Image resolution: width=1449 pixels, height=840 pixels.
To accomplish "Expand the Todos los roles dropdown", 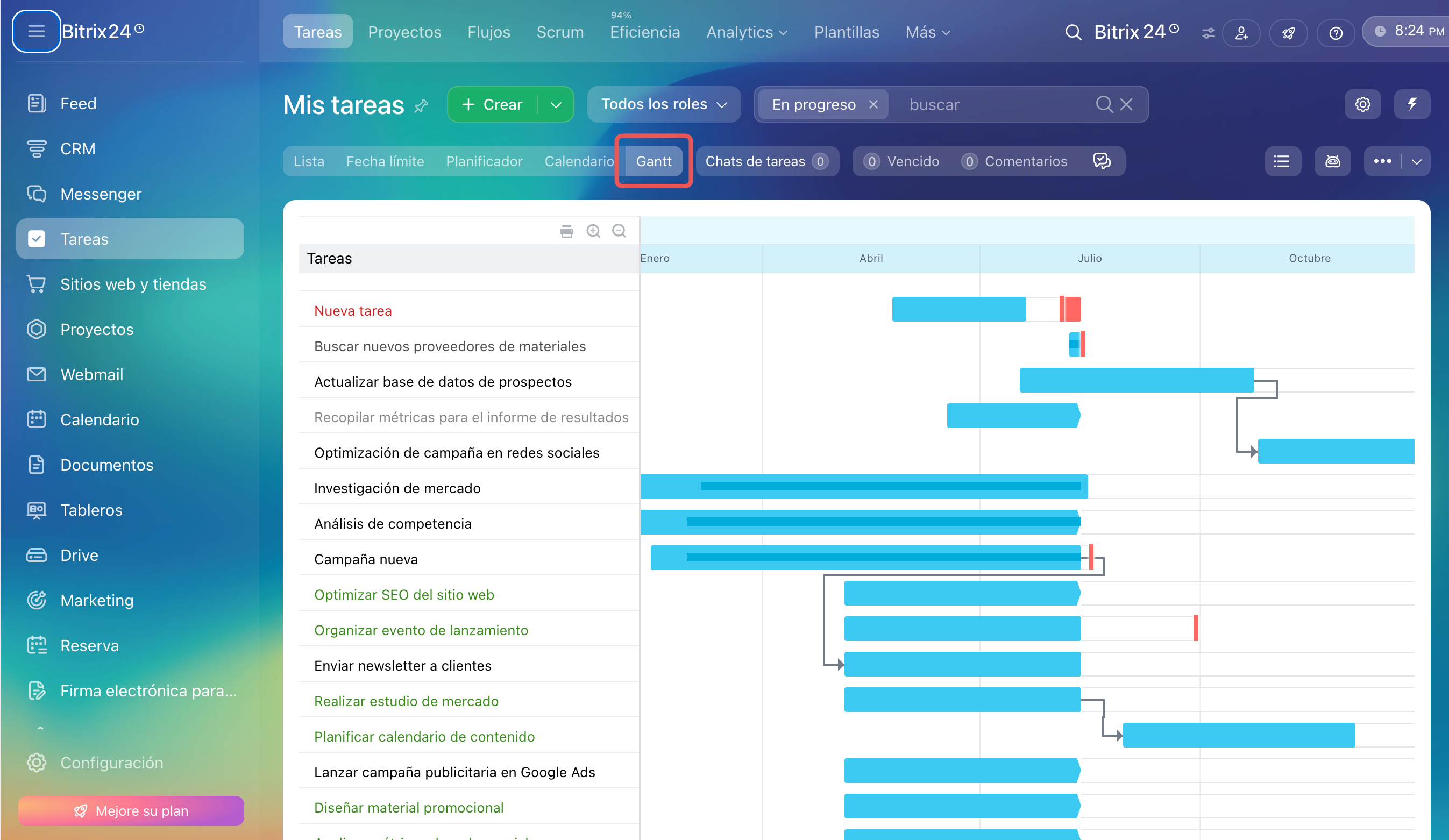I will click(x=664, y=104).
